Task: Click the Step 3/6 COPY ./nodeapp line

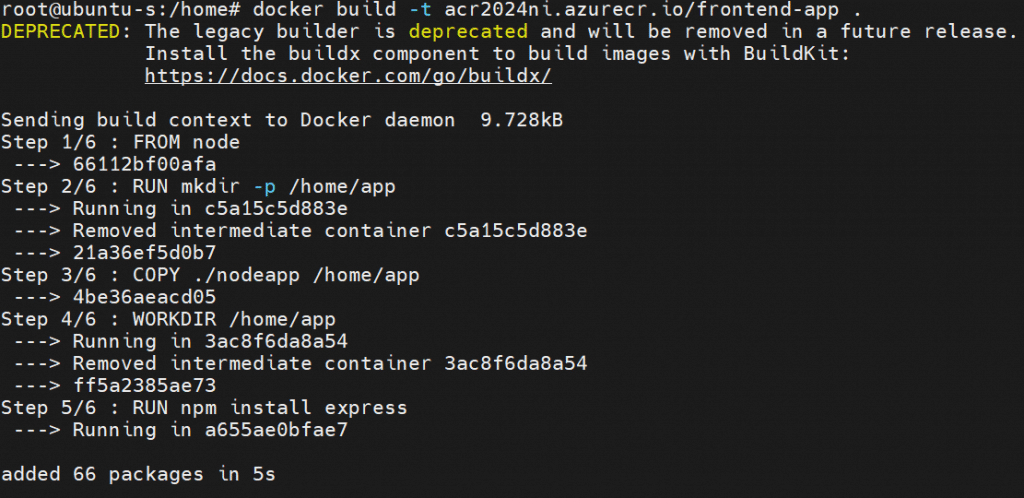Action: (211, 274)
